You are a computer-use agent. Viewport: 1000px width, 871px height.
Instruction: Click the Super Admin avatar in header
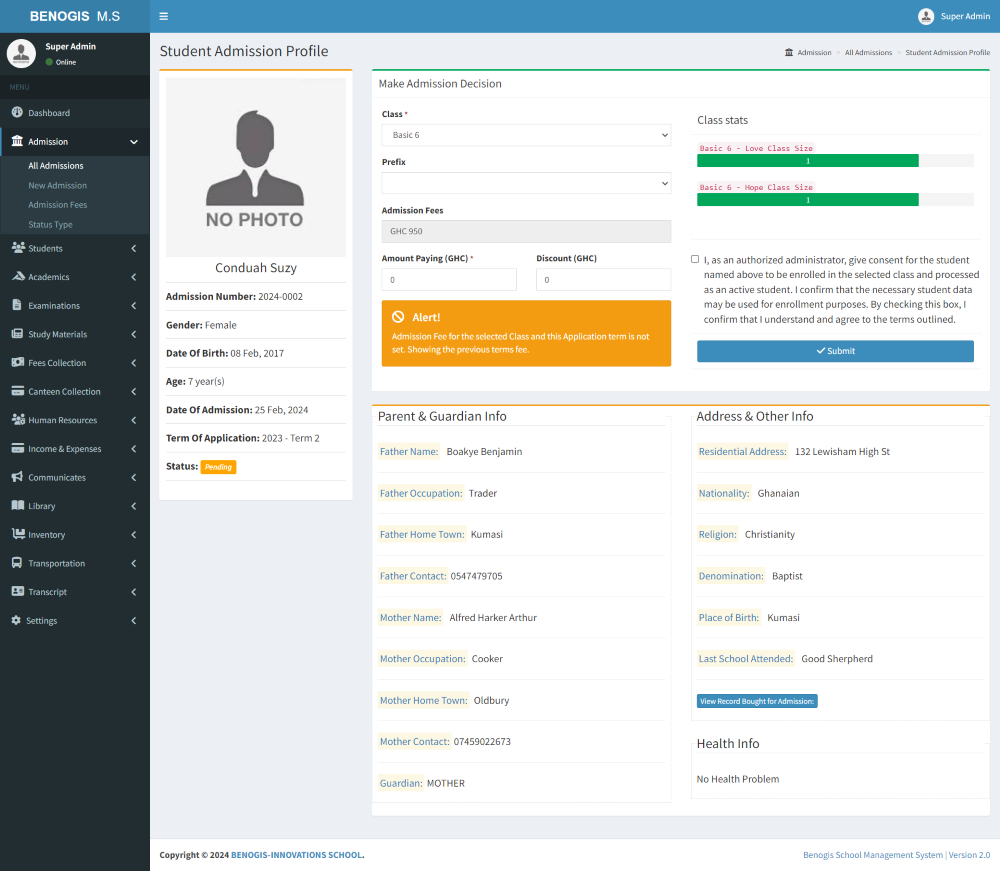926,16
